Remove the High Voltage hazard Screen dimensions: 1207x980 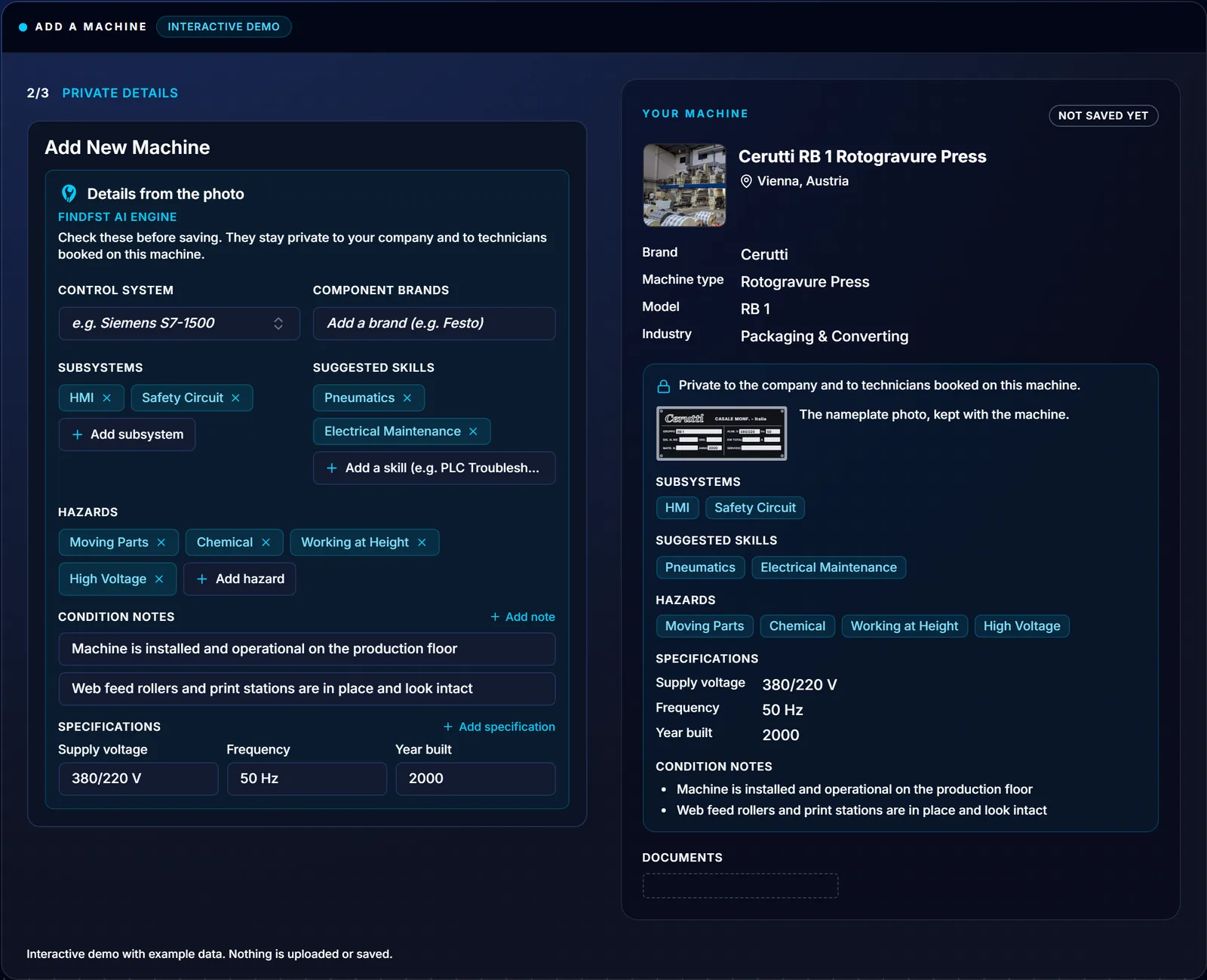pyautogui.click(x=159, y=579)
